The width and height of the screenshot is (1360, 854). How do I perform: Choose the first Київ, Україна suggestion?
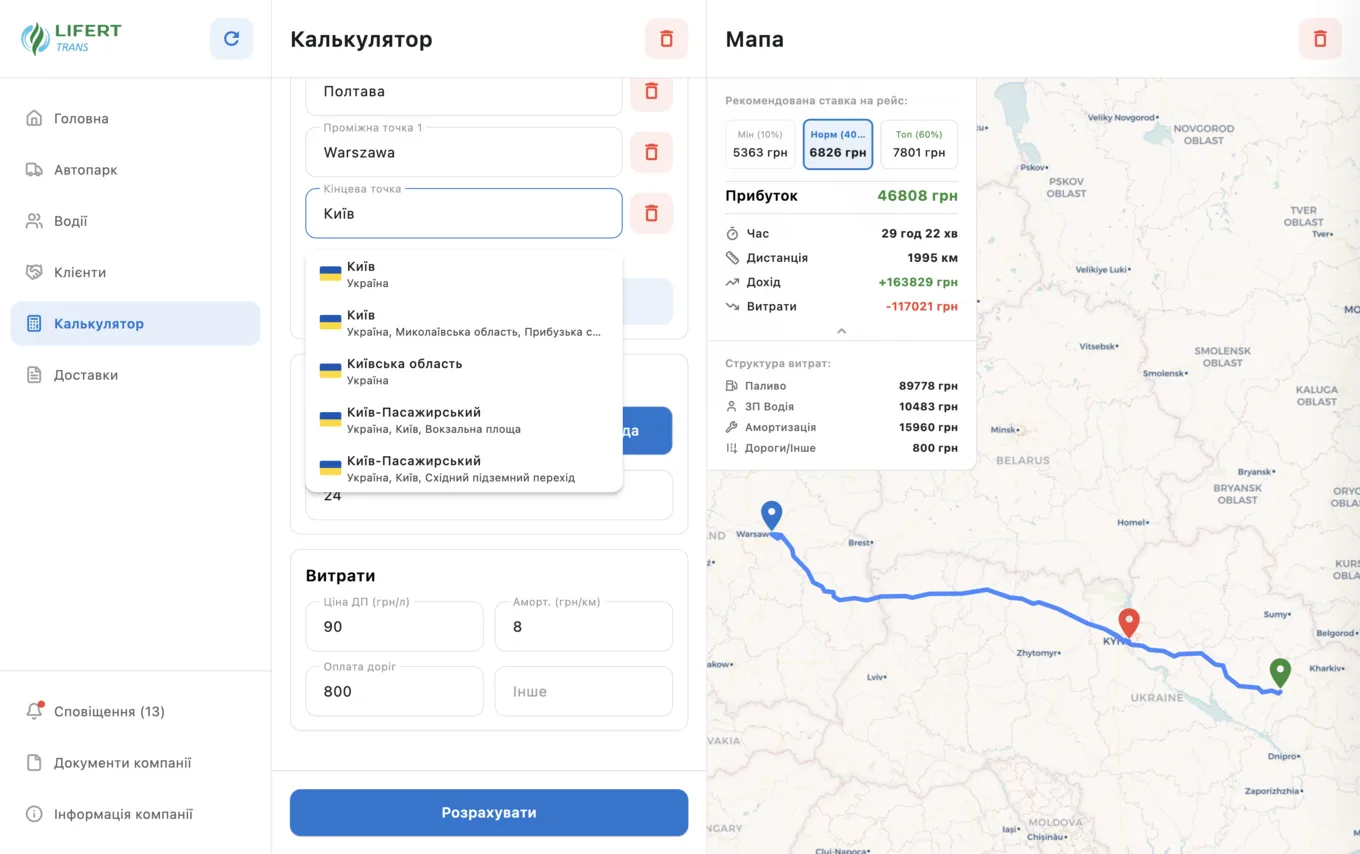[464, 274]
